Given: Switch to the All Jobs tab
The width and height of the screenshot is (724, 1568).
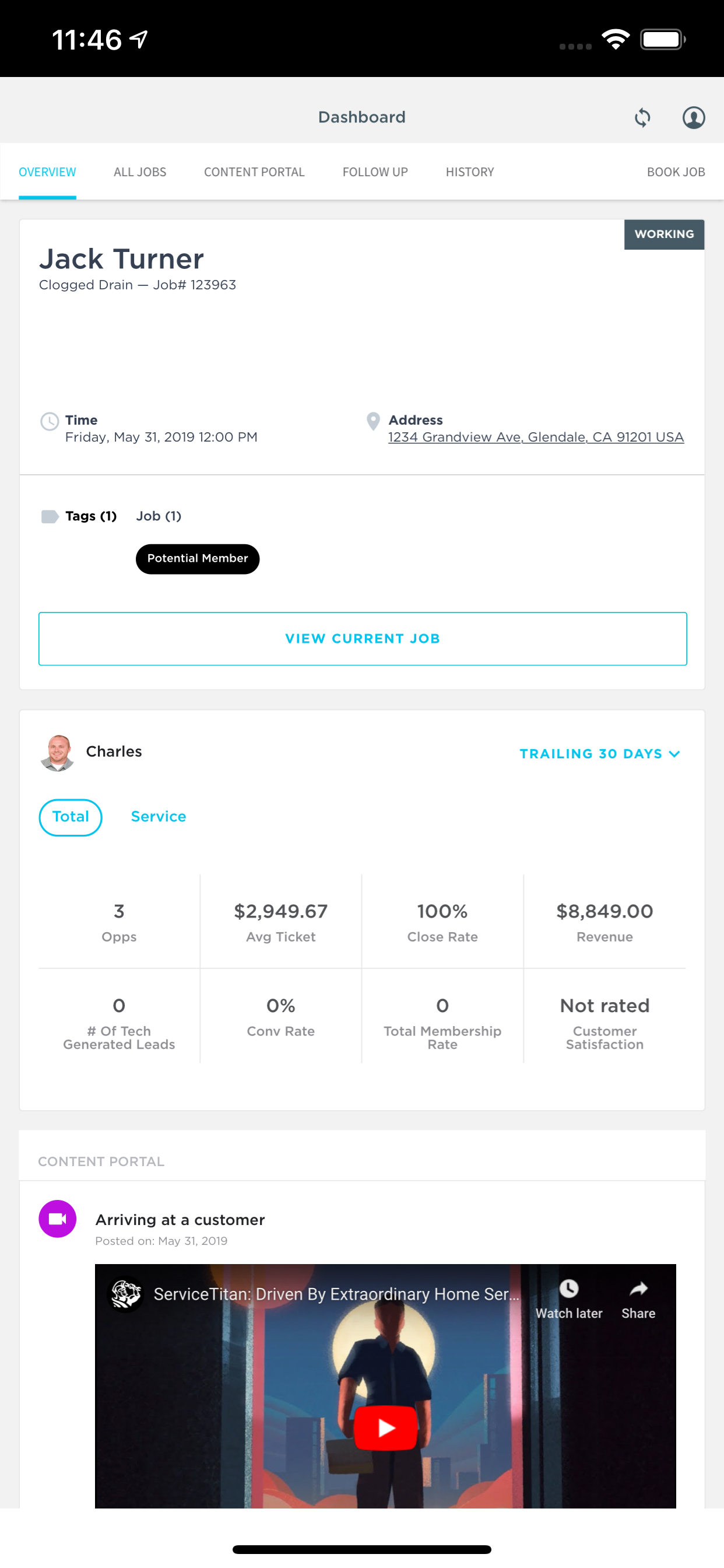Looking at the screenshot, I should coord(139,171).
